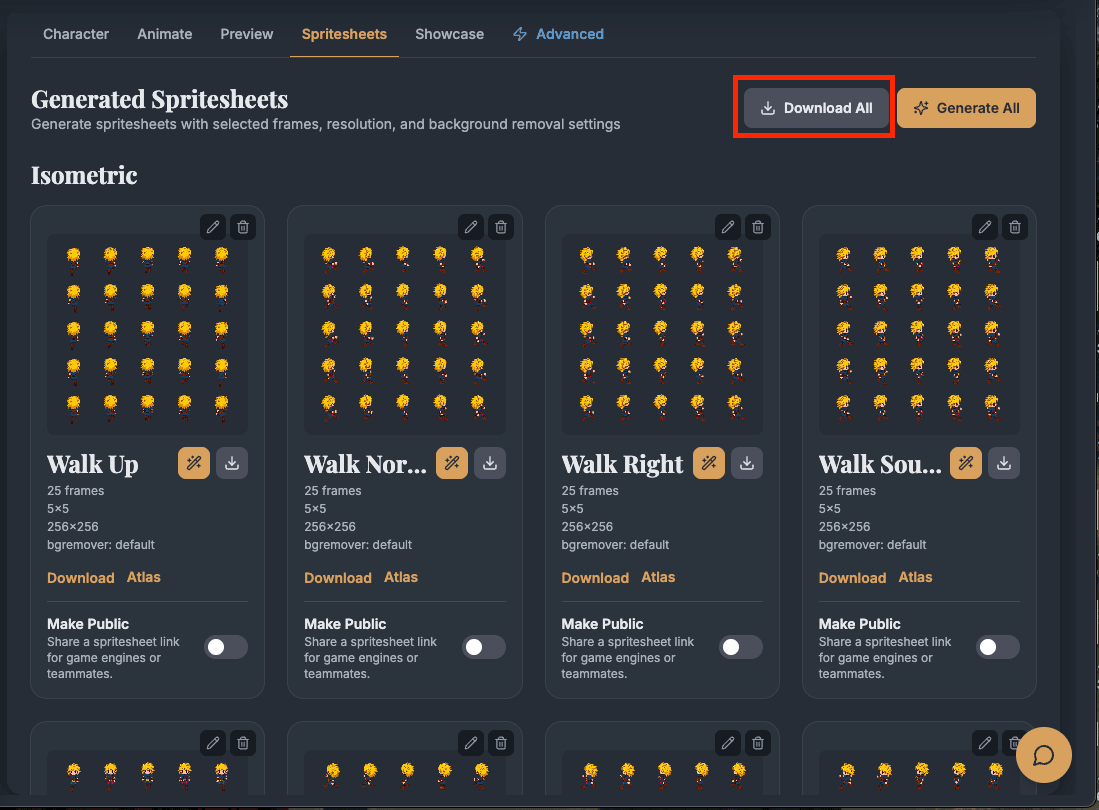
Task: Click the download icon beside Walk Sou...
Action: [x=1004, y=463]
